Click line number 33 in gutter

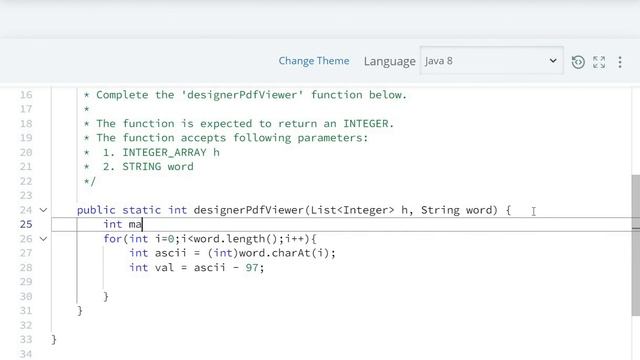pos(26,340)
